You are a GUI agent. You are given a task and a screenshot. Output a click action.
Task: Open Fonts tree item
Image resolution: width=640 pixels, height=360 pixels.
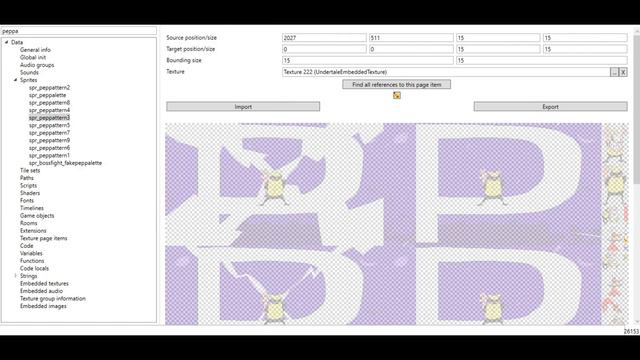point(27,201)
